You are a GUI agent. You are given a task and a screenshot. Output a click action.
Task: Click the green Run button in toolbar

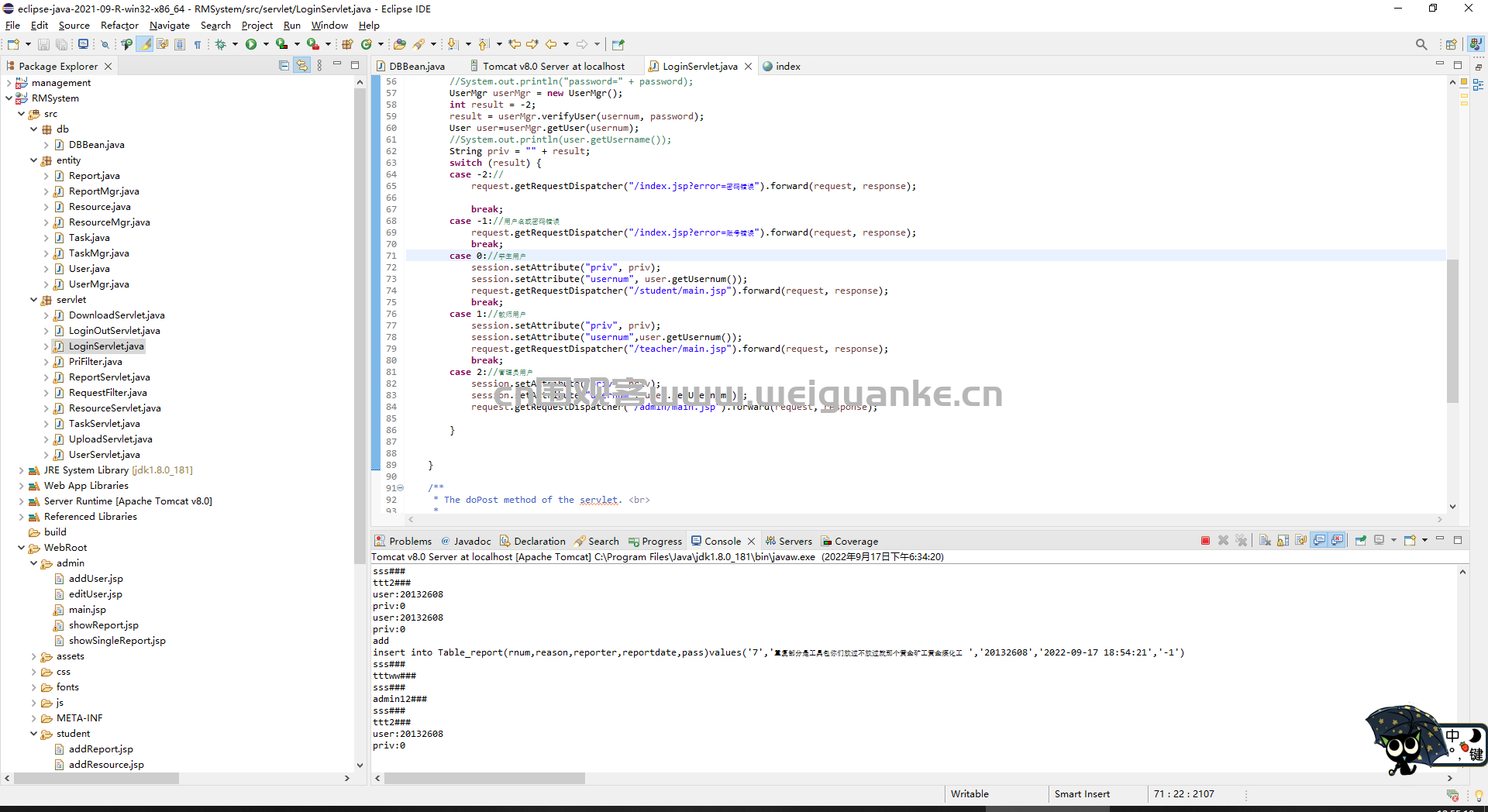(251, 45)
